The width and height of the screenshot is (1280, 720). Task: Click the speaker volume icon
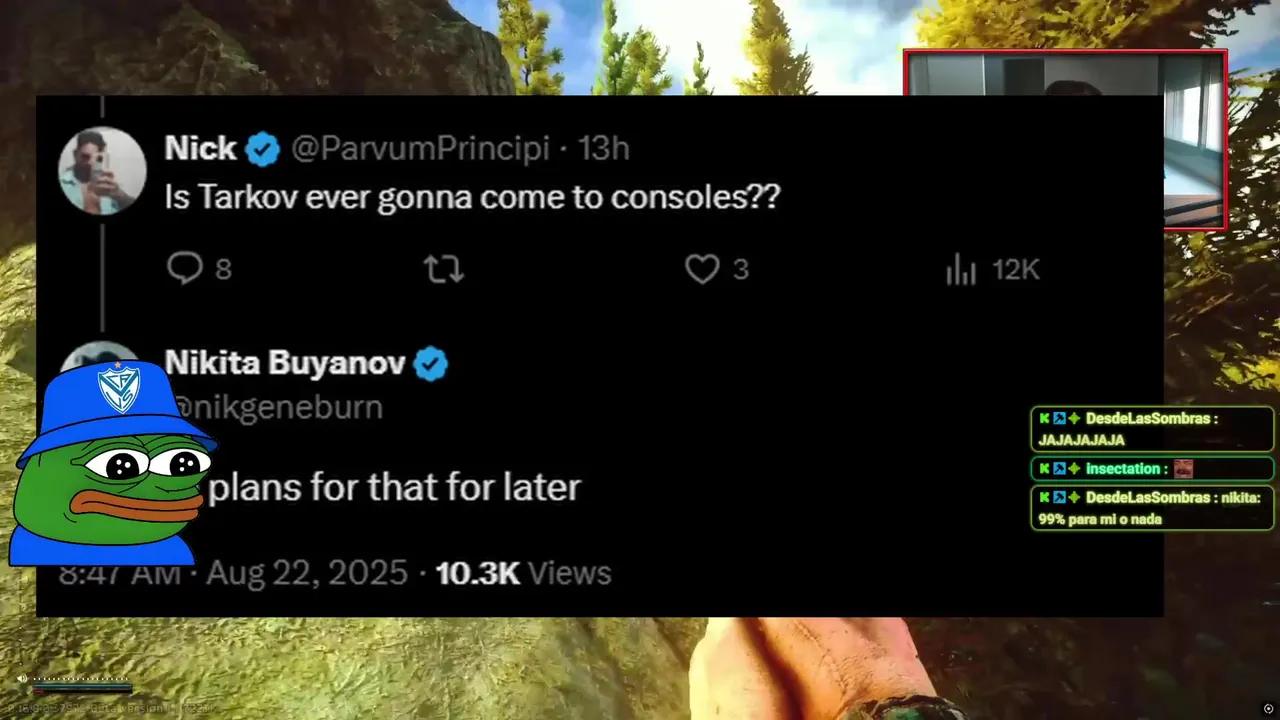point(21,678)
